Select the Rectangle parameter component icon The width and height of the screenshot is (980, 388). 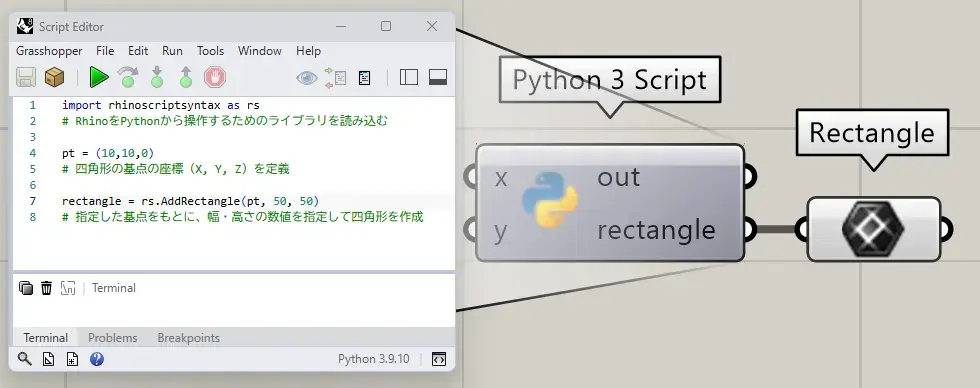[873, 229]
